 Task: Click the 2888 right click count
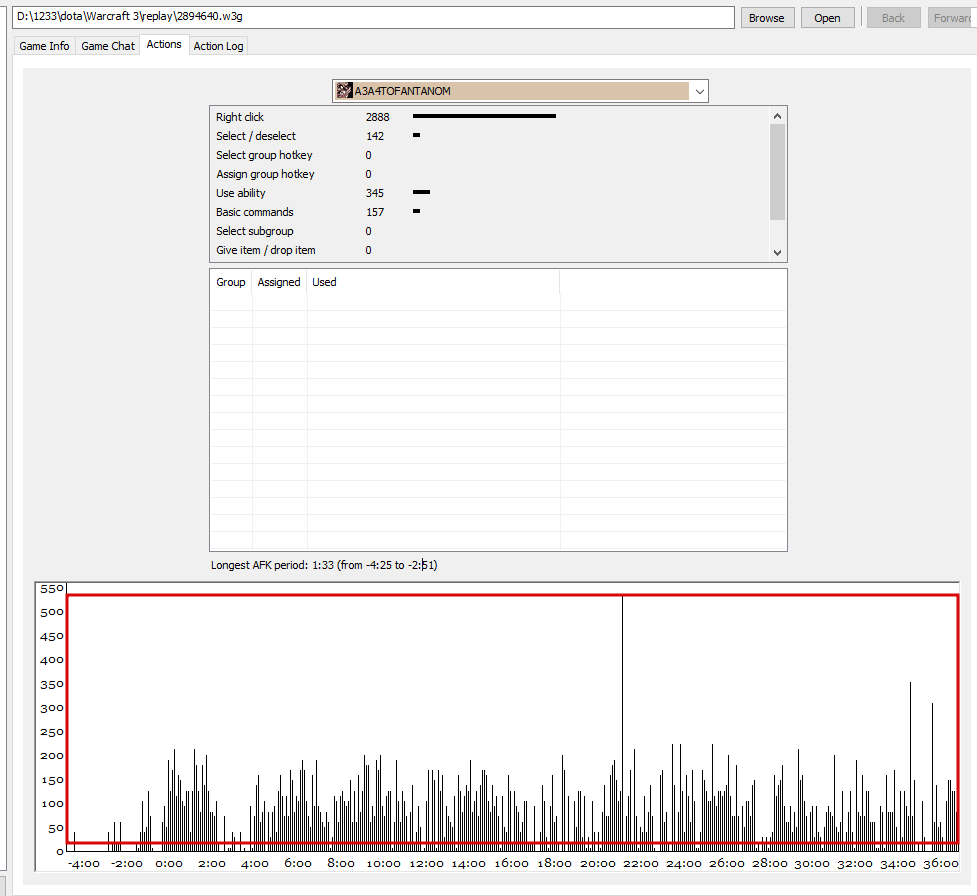click(378, 117)
